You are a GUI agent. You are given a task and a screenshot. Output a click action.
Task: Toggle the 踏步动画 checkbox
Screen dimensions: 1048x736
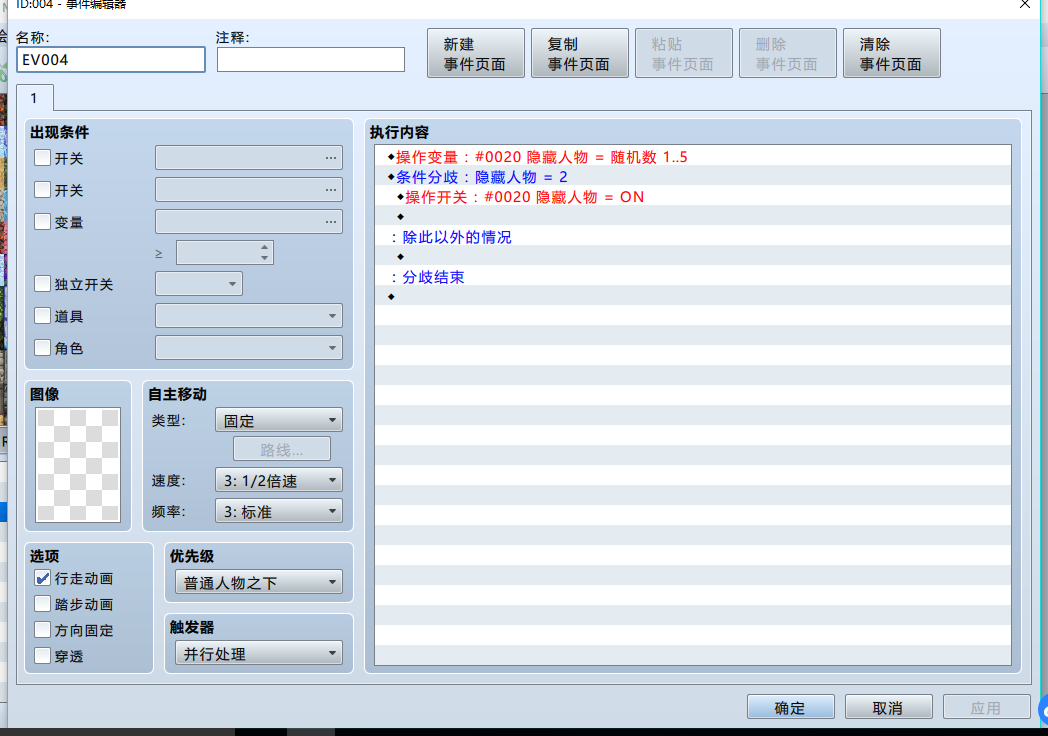point(42,604)
